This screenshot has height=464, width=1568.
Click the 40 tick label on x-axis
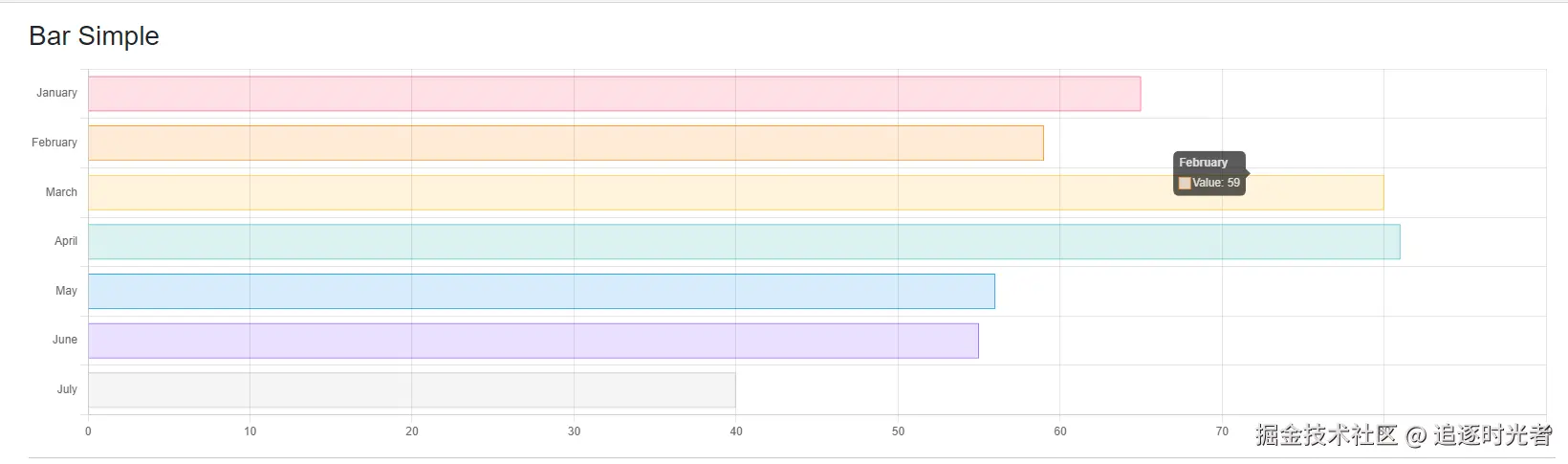[736, 431]
